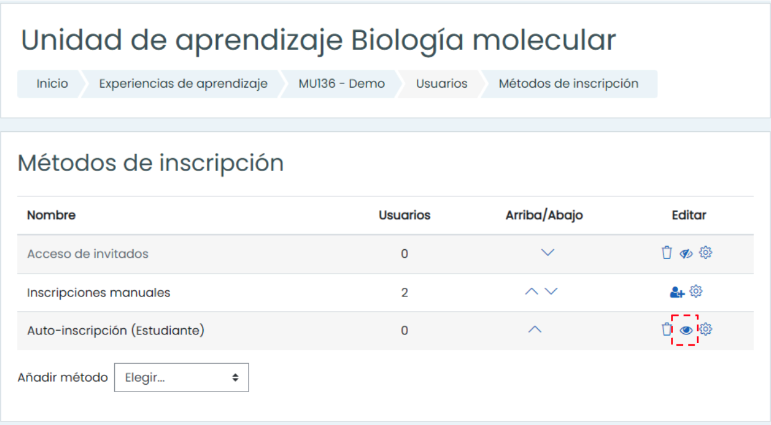This screenshot has width=771, height=425.
Task: Move Auto-inscripción (Estudiante) up
Action: [534, 330]
